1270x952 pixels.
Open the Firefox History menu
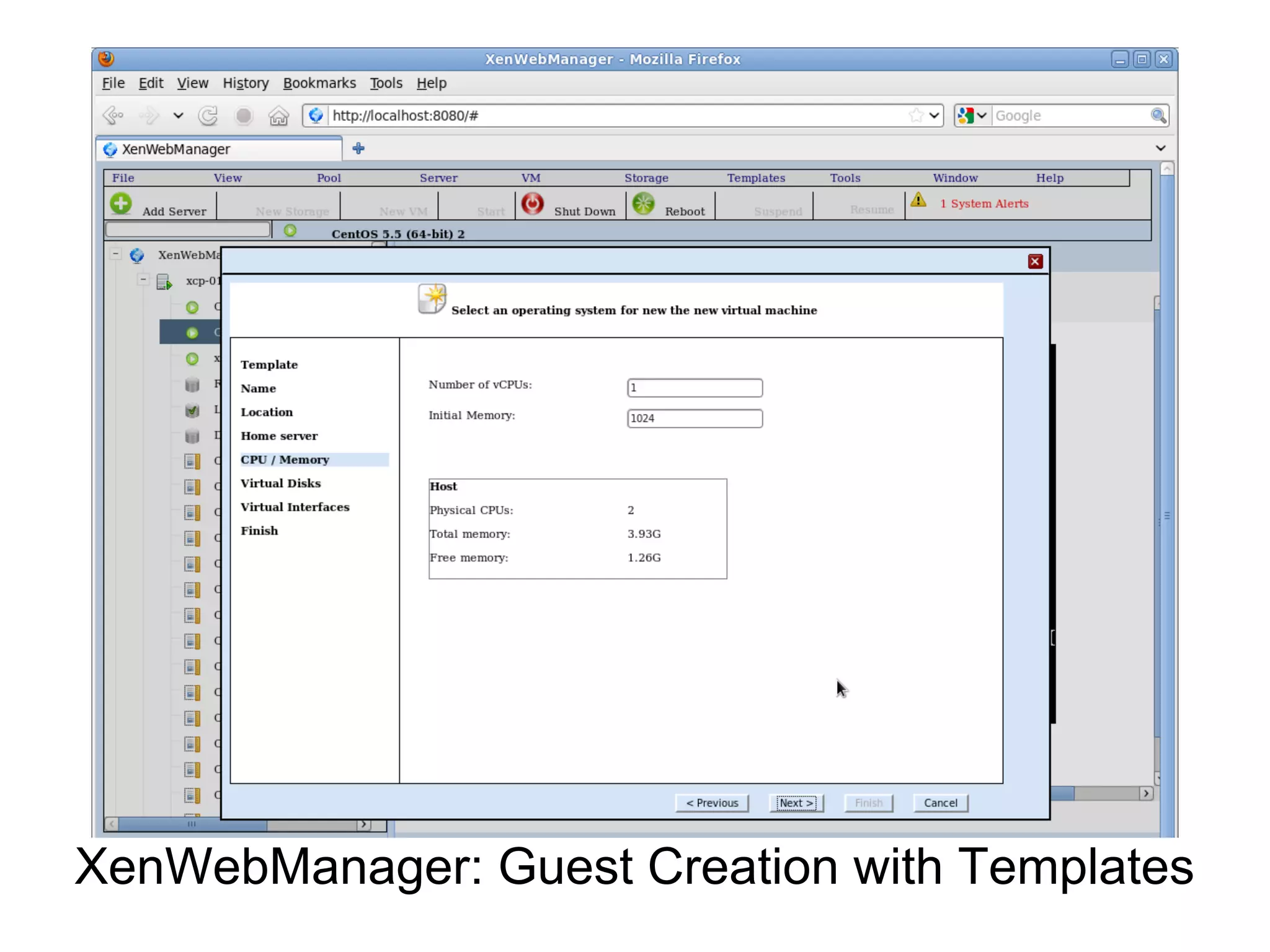(x=246, y=83)
